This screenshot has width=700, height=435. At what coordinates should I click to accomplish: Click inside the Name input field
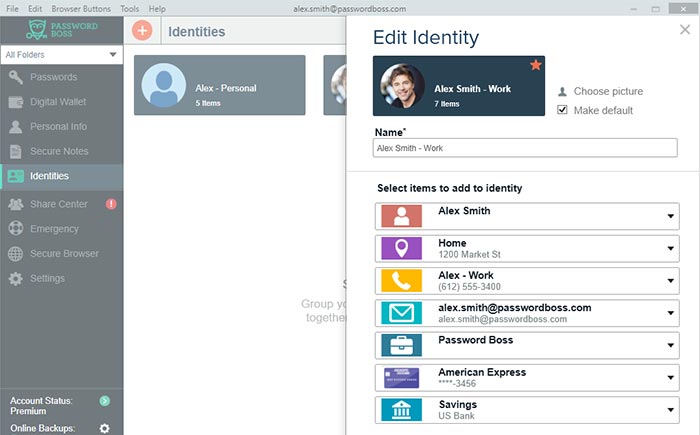pyautogui.click(x=525, y=148)
